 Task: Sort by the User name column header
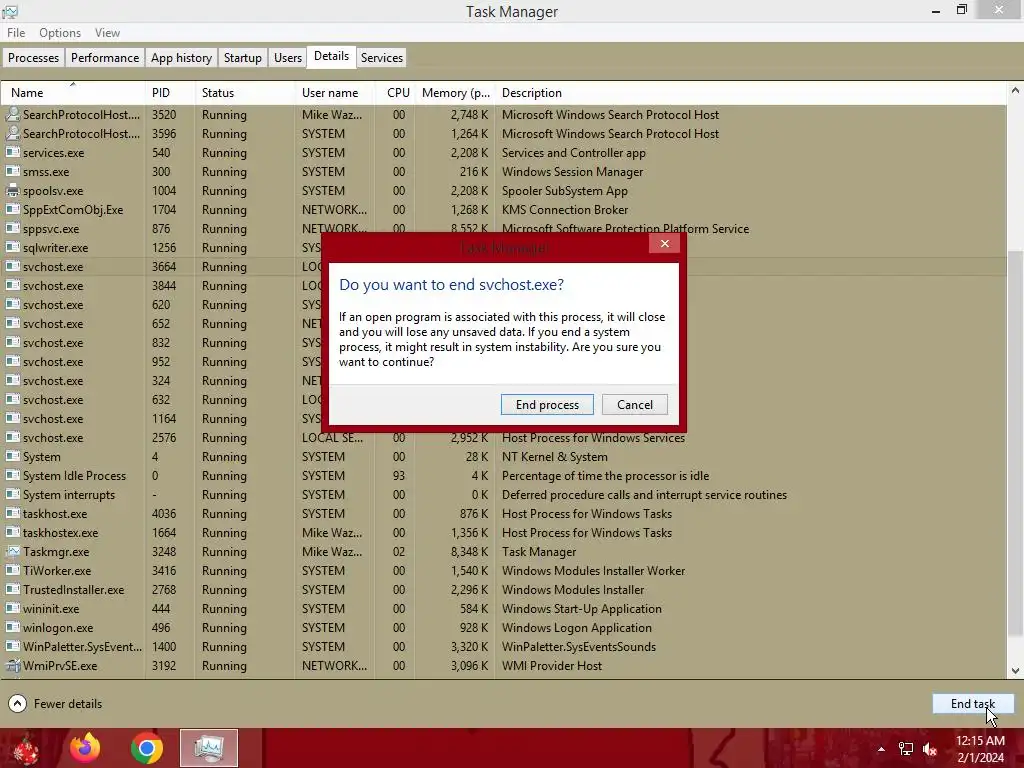click(335, 93)
